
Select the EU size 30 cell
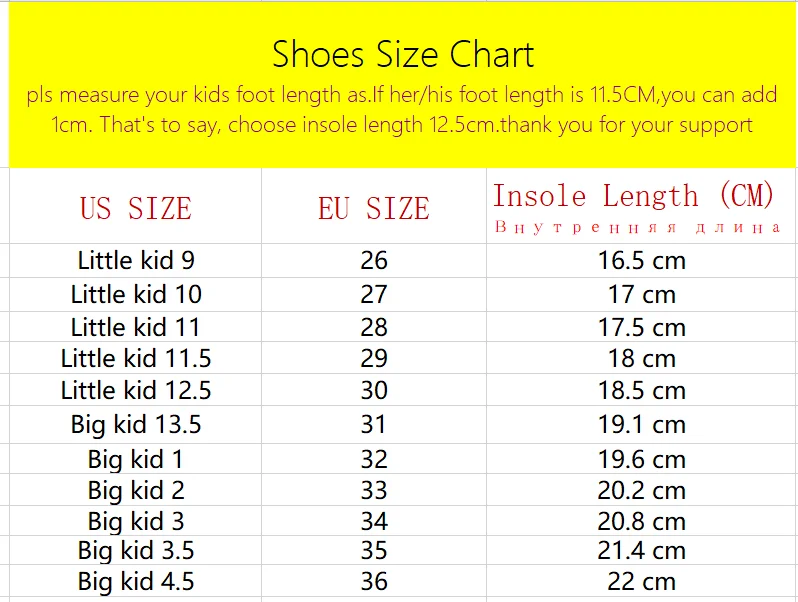(373, 391)
